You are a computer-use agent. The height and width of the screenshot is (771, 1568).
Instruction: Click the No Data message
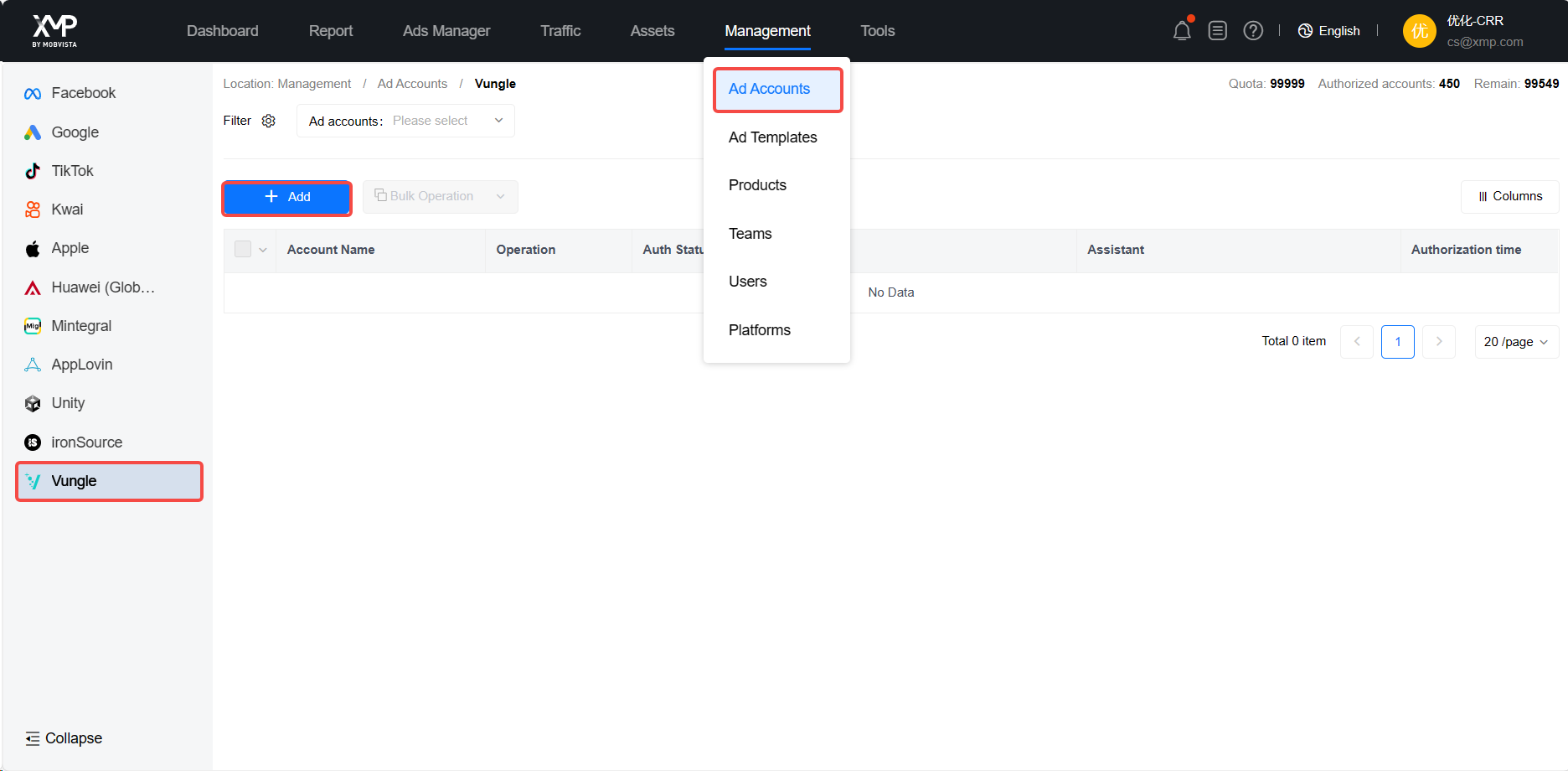(891, 292)
